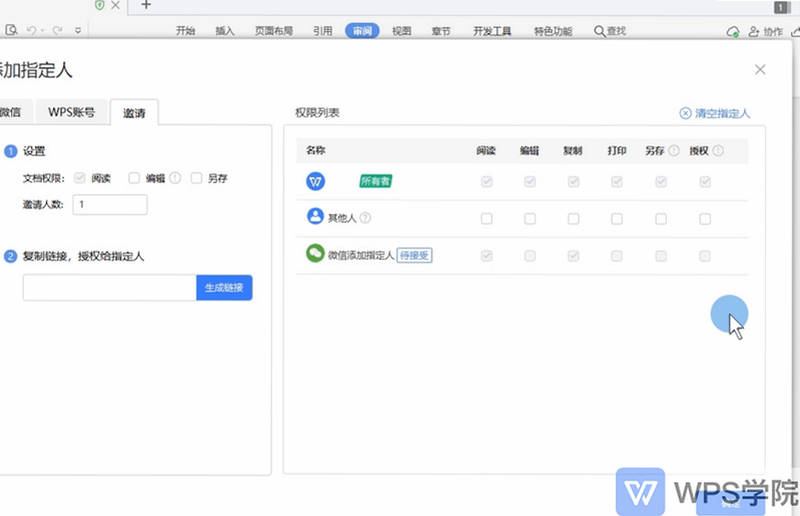800x516 pixels.
Task: Enable the 另存 document permission checkbox
Action: pyautogui.click(x=196, y=178)
